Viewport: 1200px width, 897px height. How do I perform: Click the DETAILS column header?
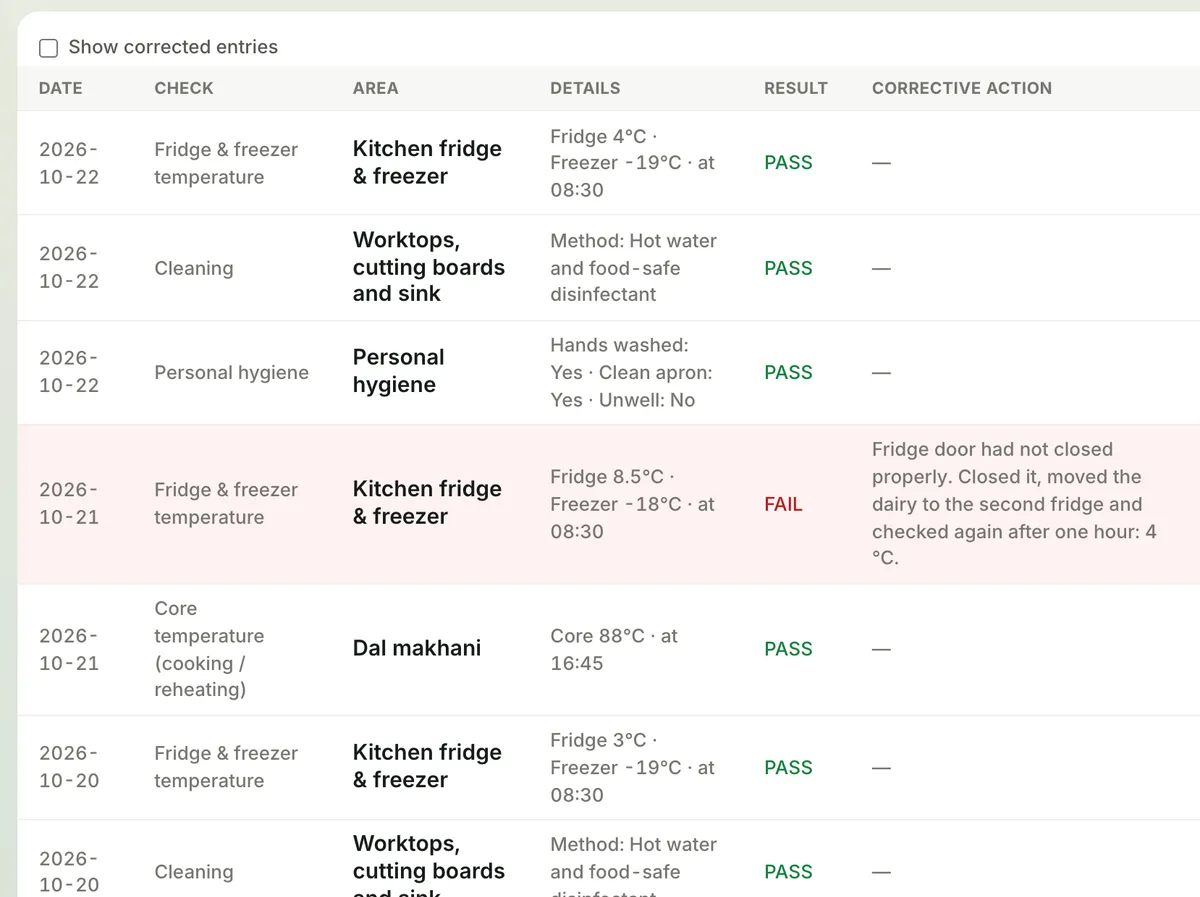(585, 88)
